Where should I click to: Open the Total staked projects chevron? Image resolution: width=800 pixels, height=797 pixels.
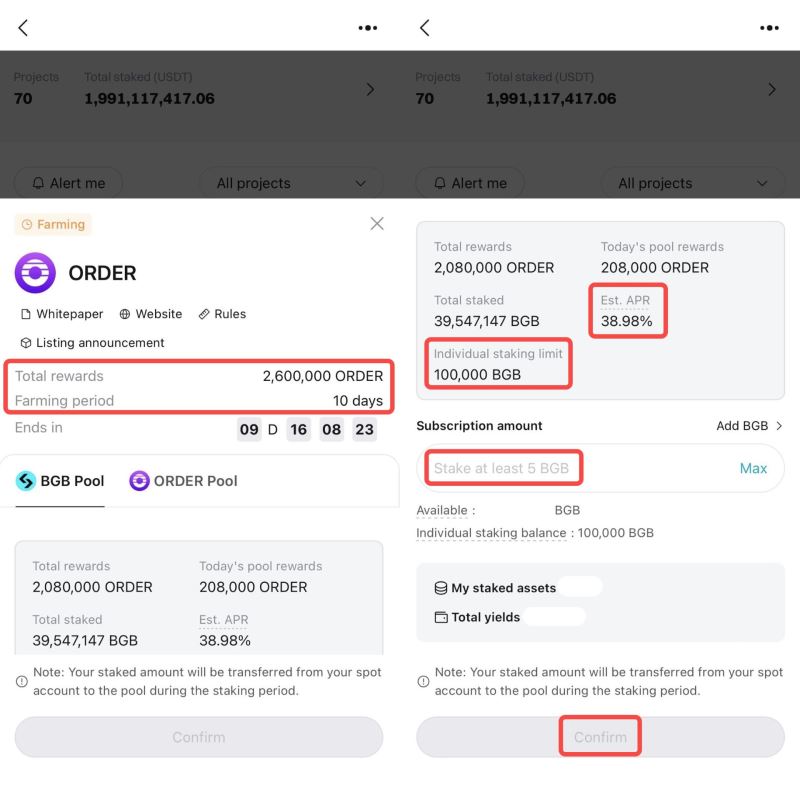(x=370, y=89)
